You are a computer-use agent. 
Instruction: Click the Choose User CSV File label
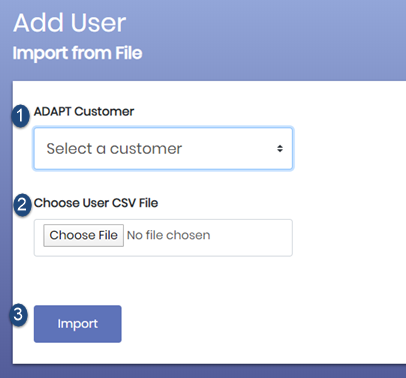[96, 203]
